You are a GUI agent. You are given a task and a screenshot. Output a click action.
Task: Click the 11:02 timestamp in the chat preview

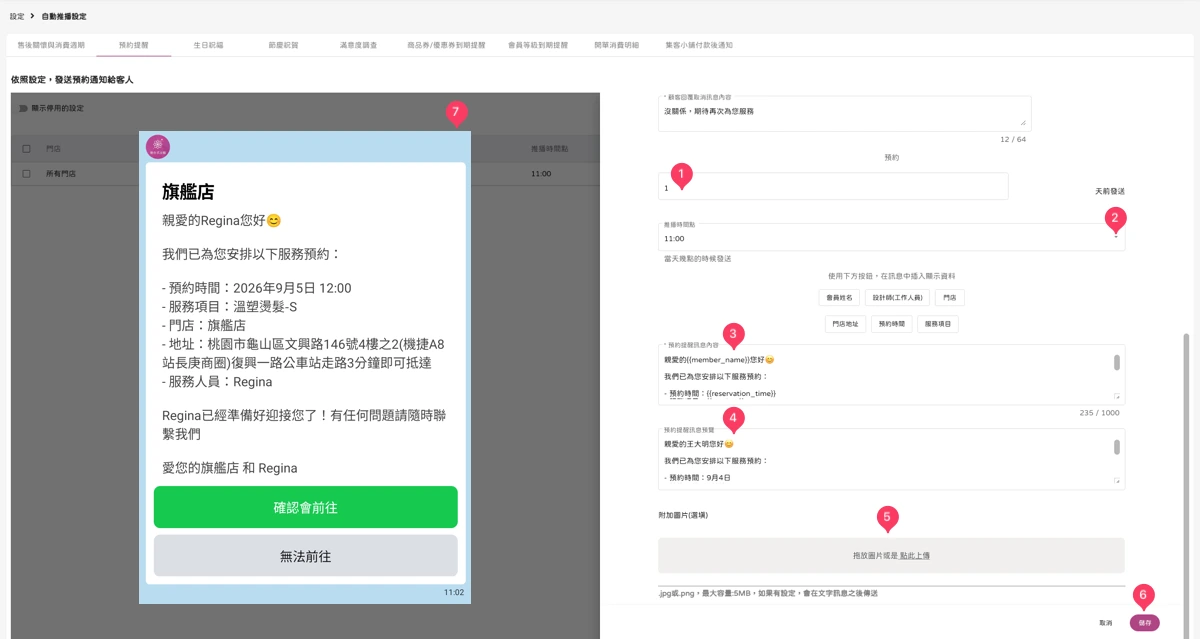click(454, 593)
